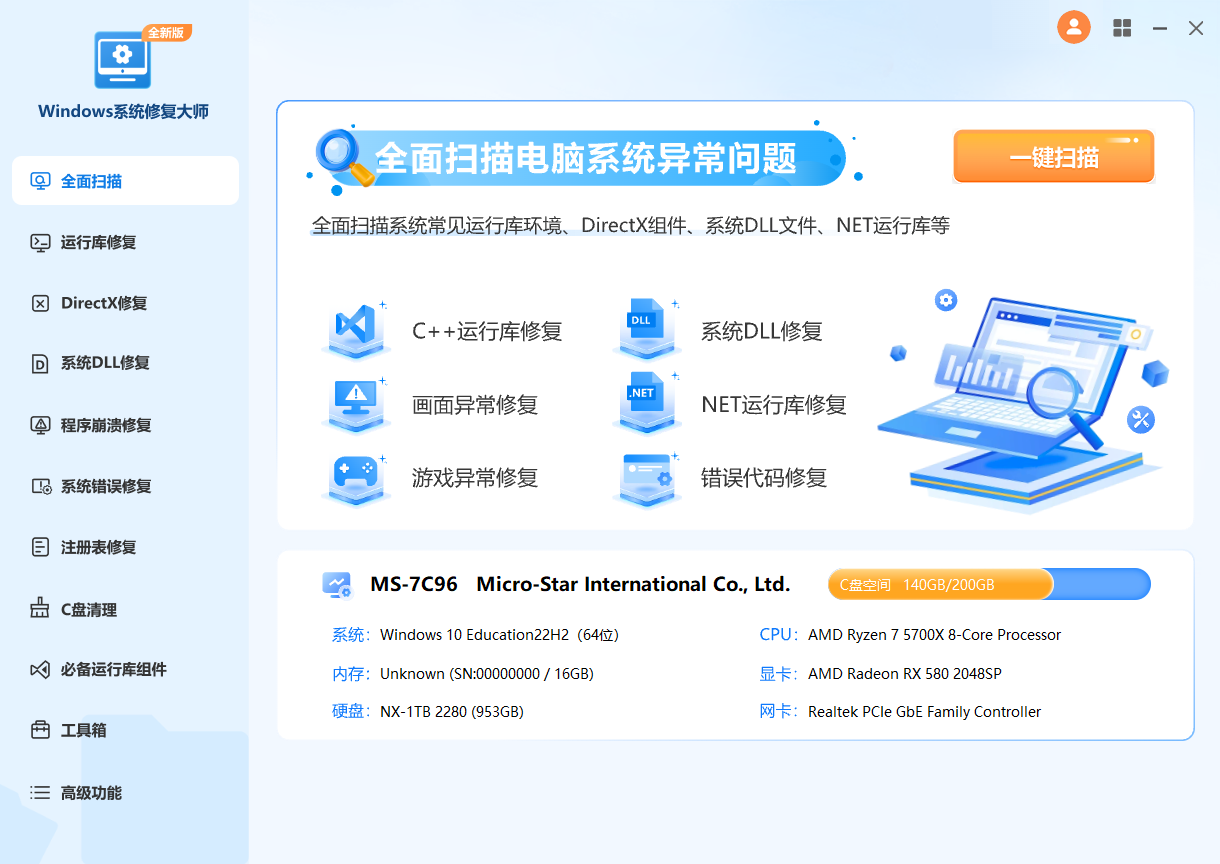This screenshot has width=1220, height=864.
Task: Expand 高级功能 in the sidebar
Action: (91, 793)
